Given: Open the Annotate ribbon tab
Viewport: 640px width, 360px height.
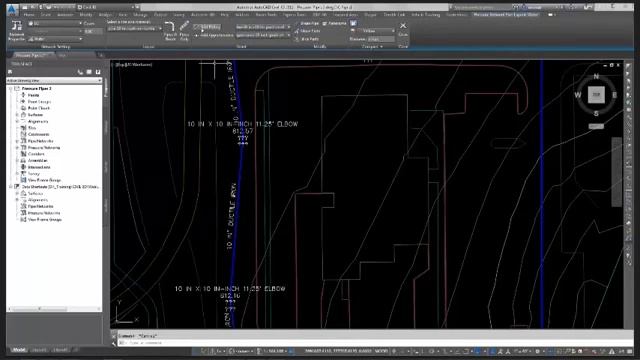Looking at the screenshot, I should (65, 15).
